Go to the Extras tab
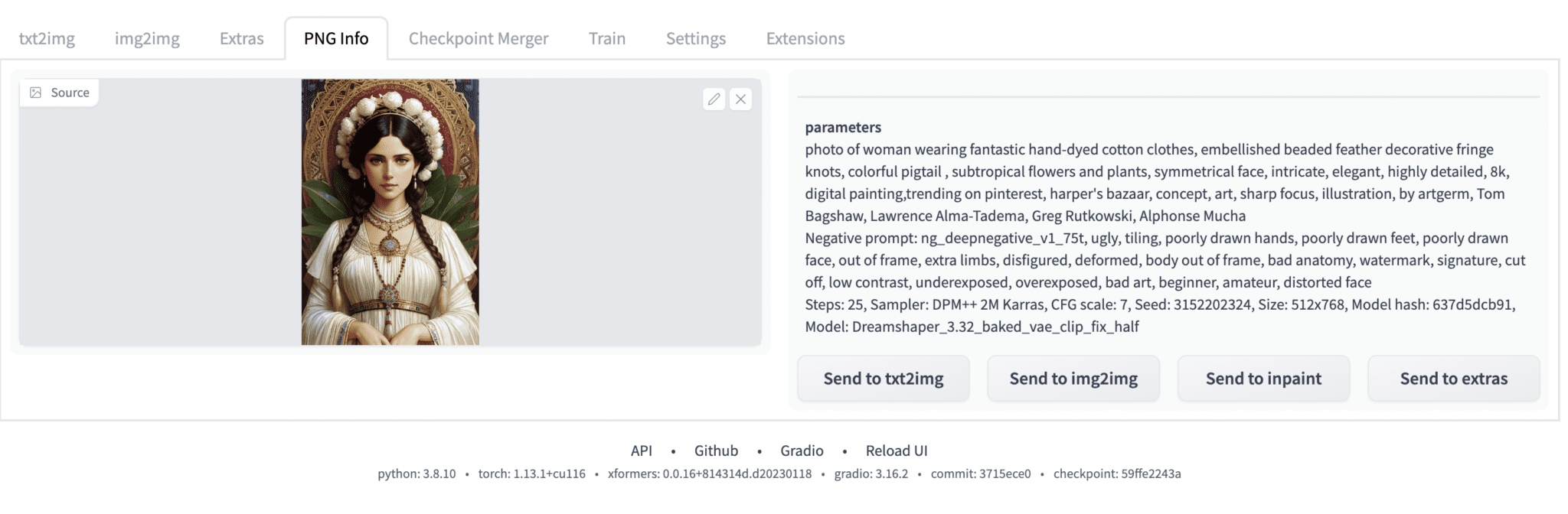This screenshot has width=1568, height=514. pos(241,38)
